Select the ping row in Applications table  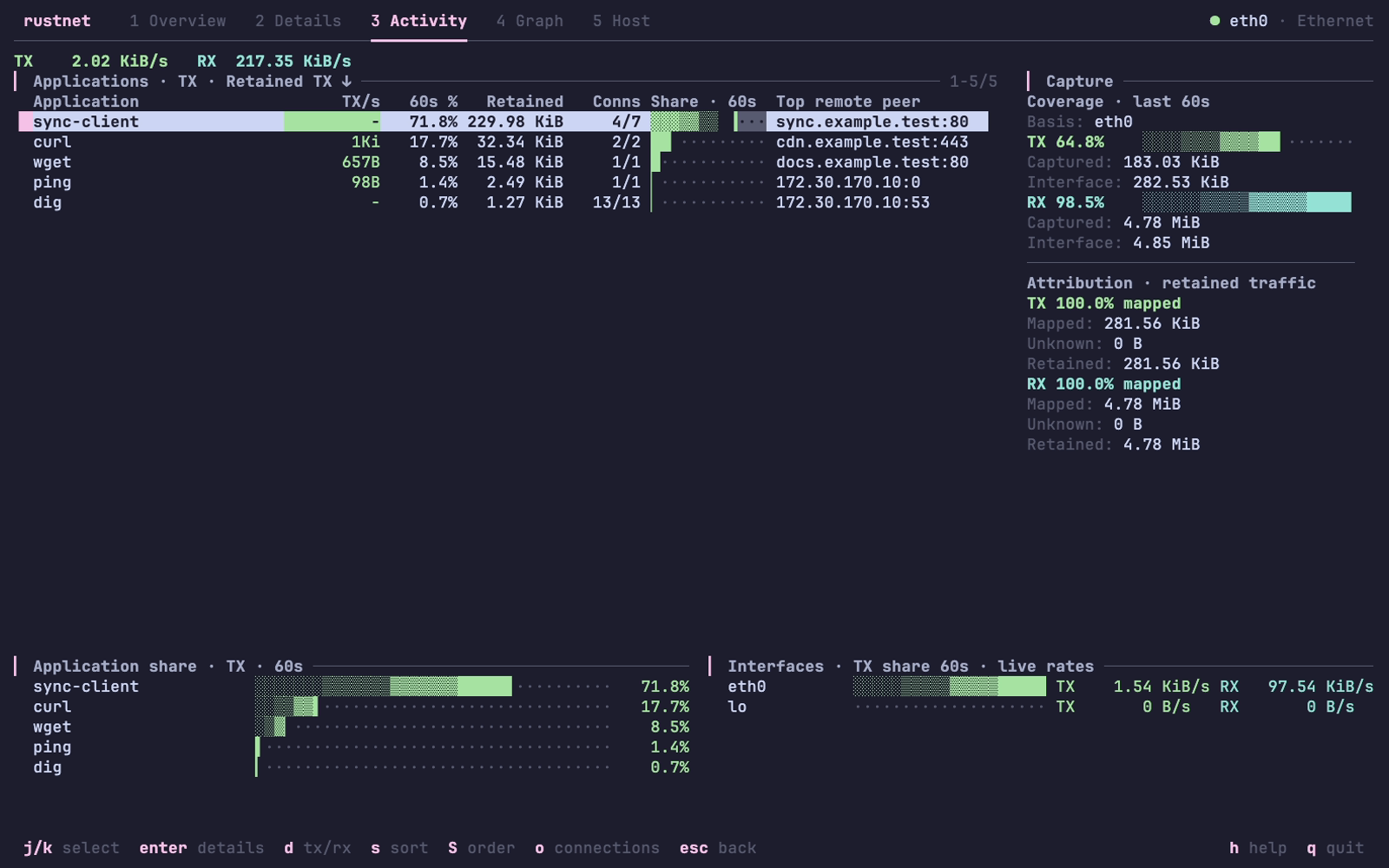[x=502, y=182]
